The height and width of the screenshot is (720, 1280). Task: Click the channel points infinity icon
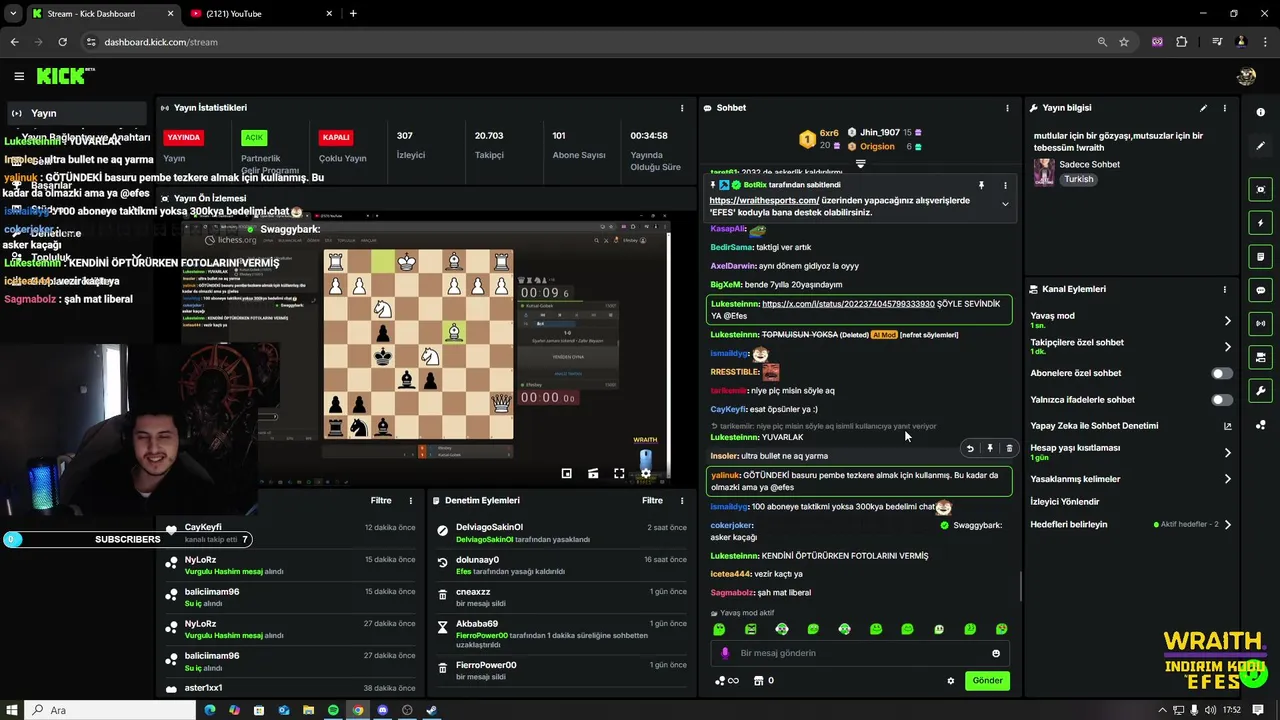(x=726, y=681)
